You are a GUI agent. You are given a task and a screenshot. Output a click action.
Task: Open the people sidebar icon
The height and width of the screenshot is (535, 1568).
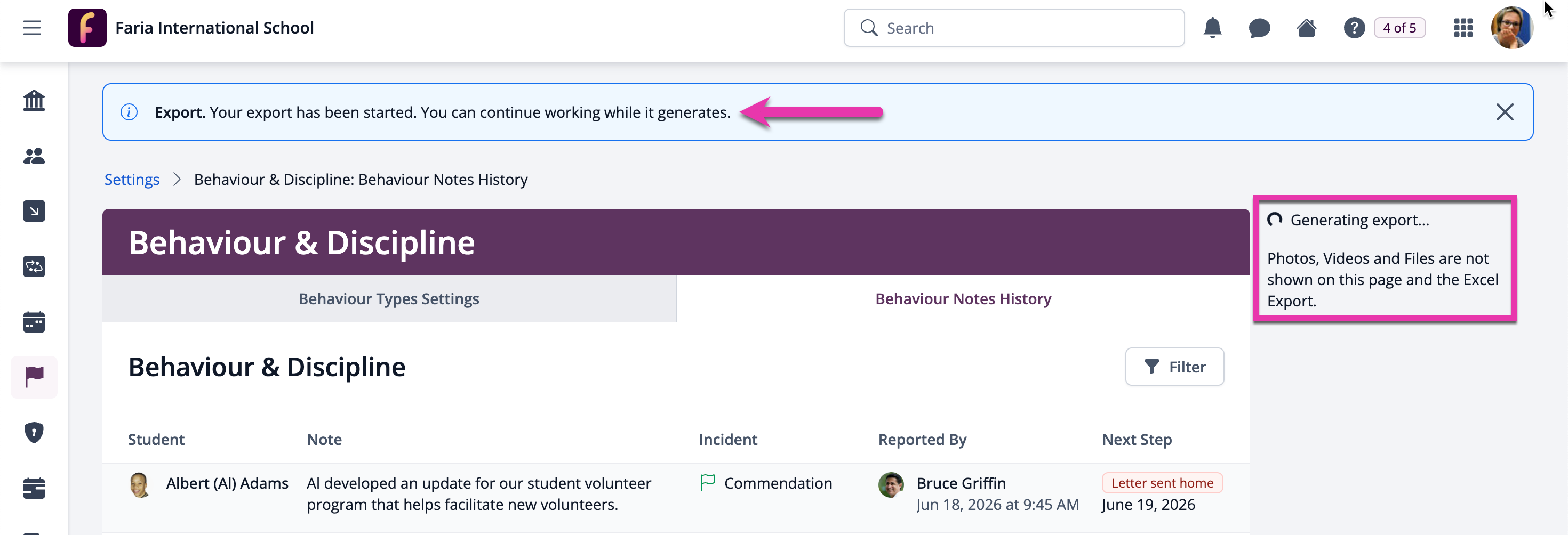(x=34, y=156)
